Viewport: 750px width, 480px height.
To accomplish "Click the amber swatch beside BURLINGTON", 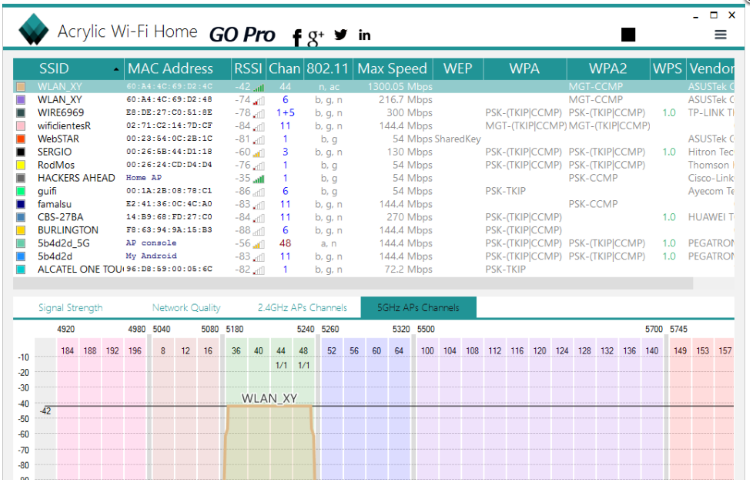I will tap(21, 230).
